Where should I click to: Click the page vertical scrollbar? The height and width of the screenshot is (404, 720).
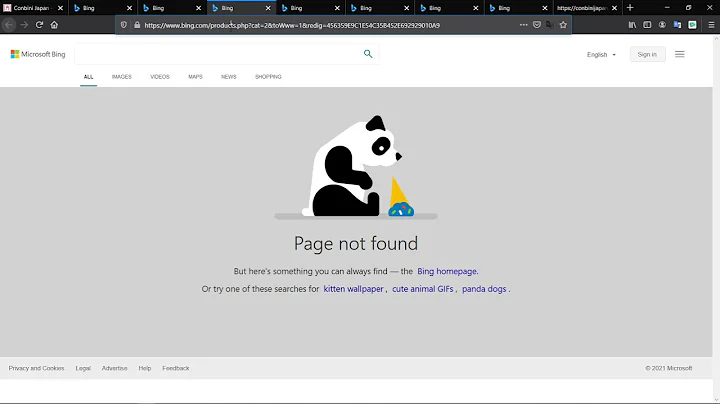click(x=716, y=219)
